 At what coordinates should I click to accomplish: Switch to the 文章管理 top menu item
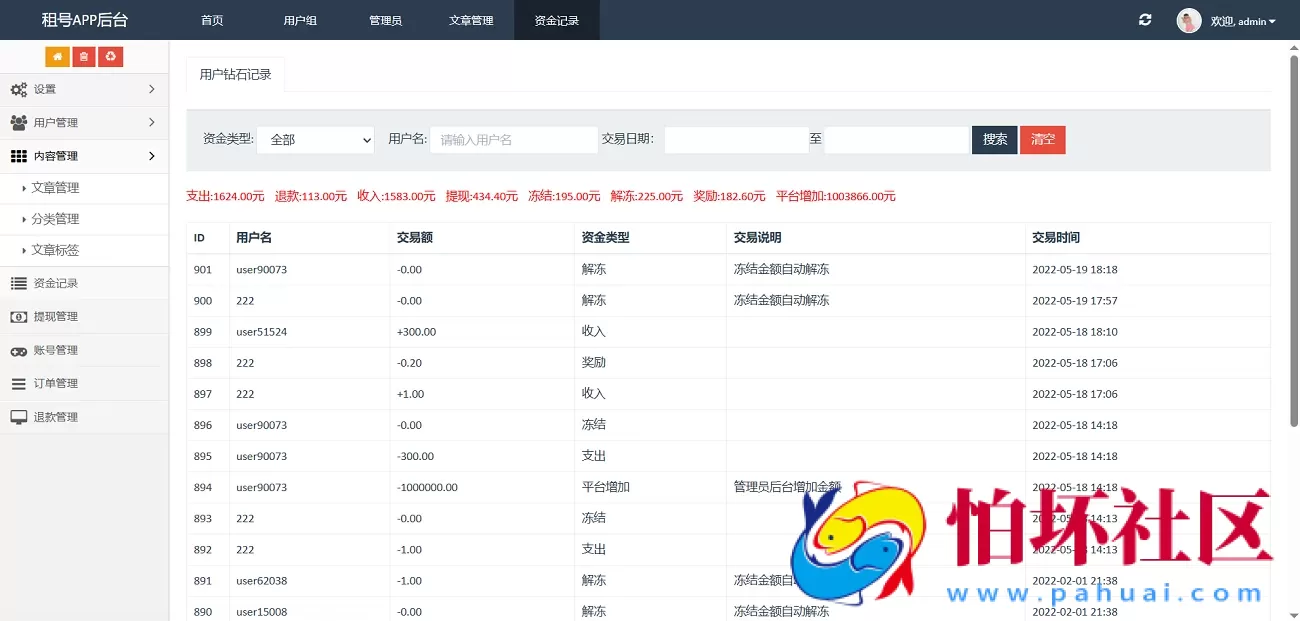click(x=471, y=20)
